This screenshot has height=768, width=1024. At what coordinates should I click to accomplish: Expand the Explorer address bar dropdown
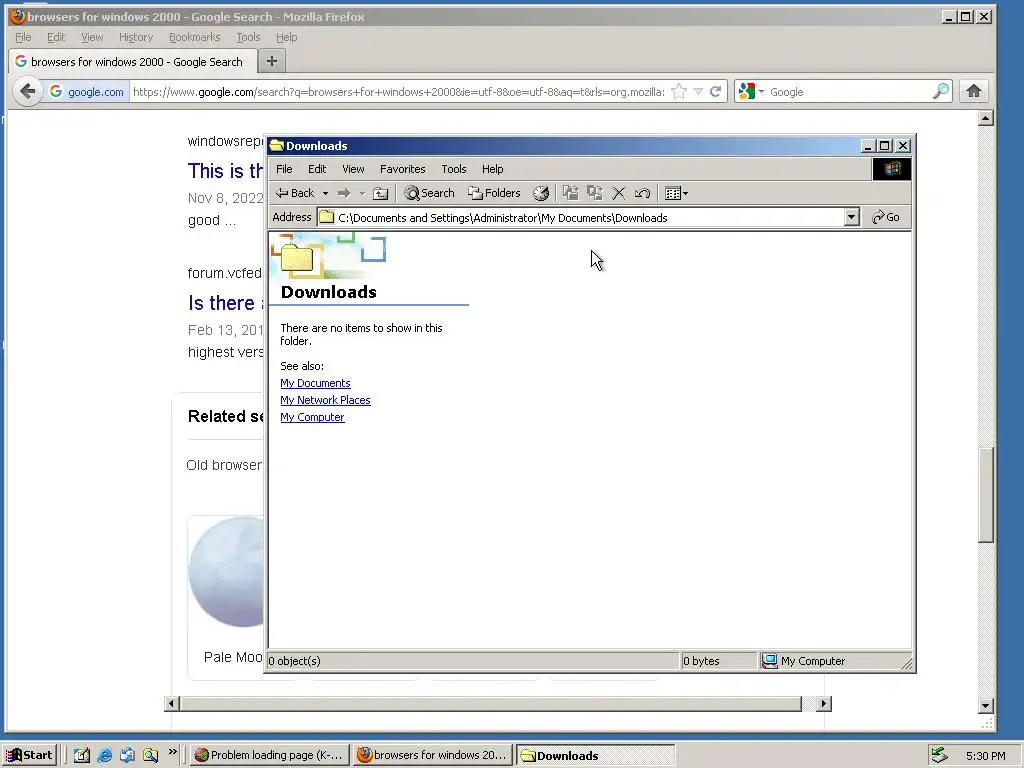tap(851, 217)
